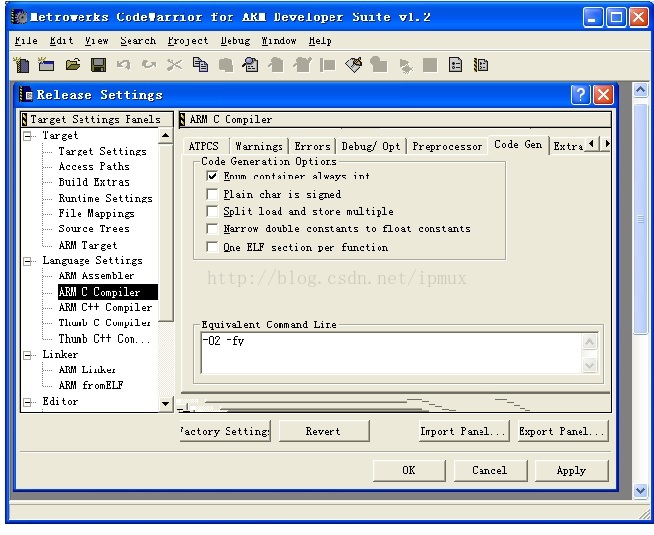Enable Split load and store multiple
Viewport: 654px width, 535px height.
(x=212, y=211)
